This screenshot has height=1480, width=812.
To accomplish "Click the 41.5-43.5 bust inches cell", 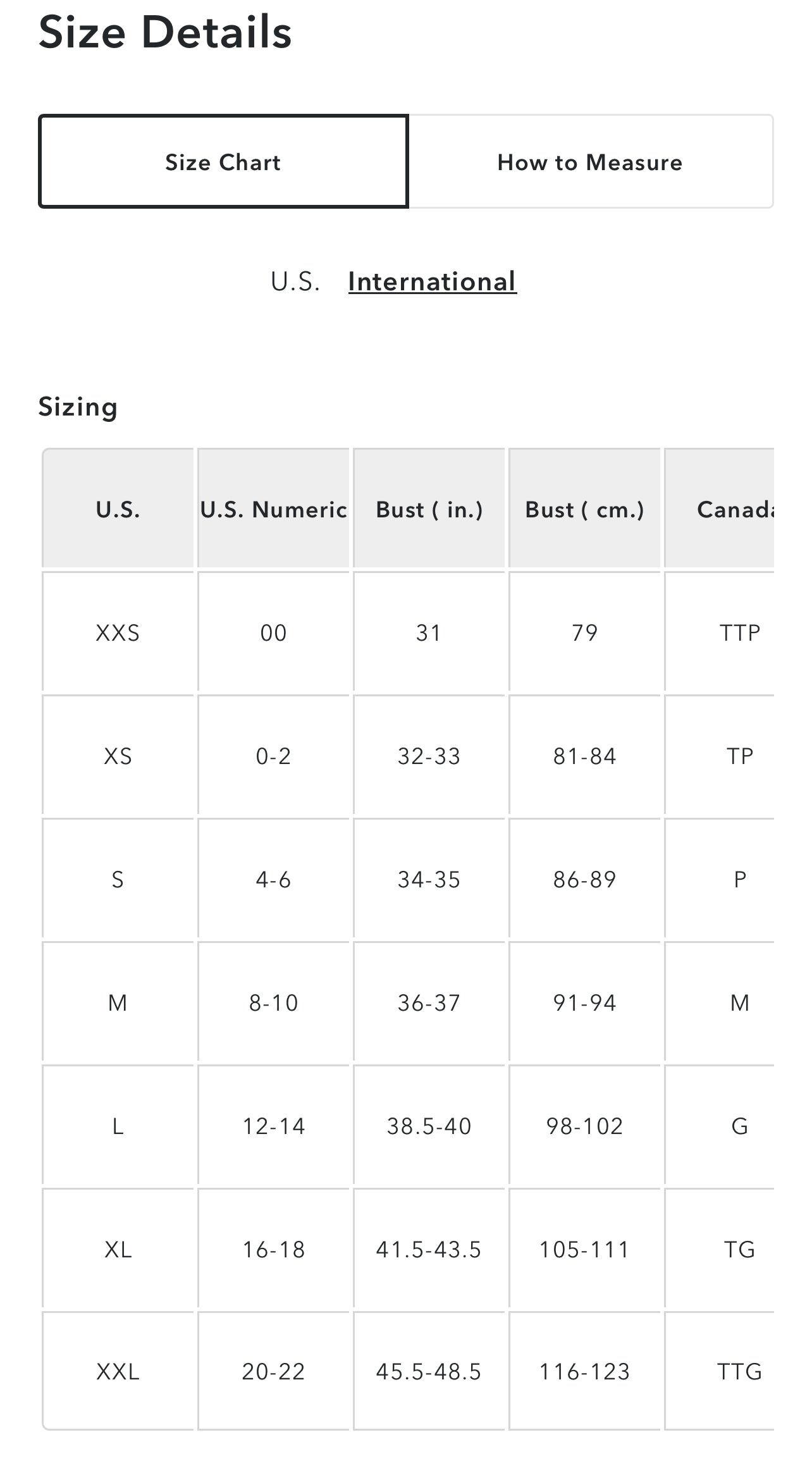I will [x=429, y=1249].
